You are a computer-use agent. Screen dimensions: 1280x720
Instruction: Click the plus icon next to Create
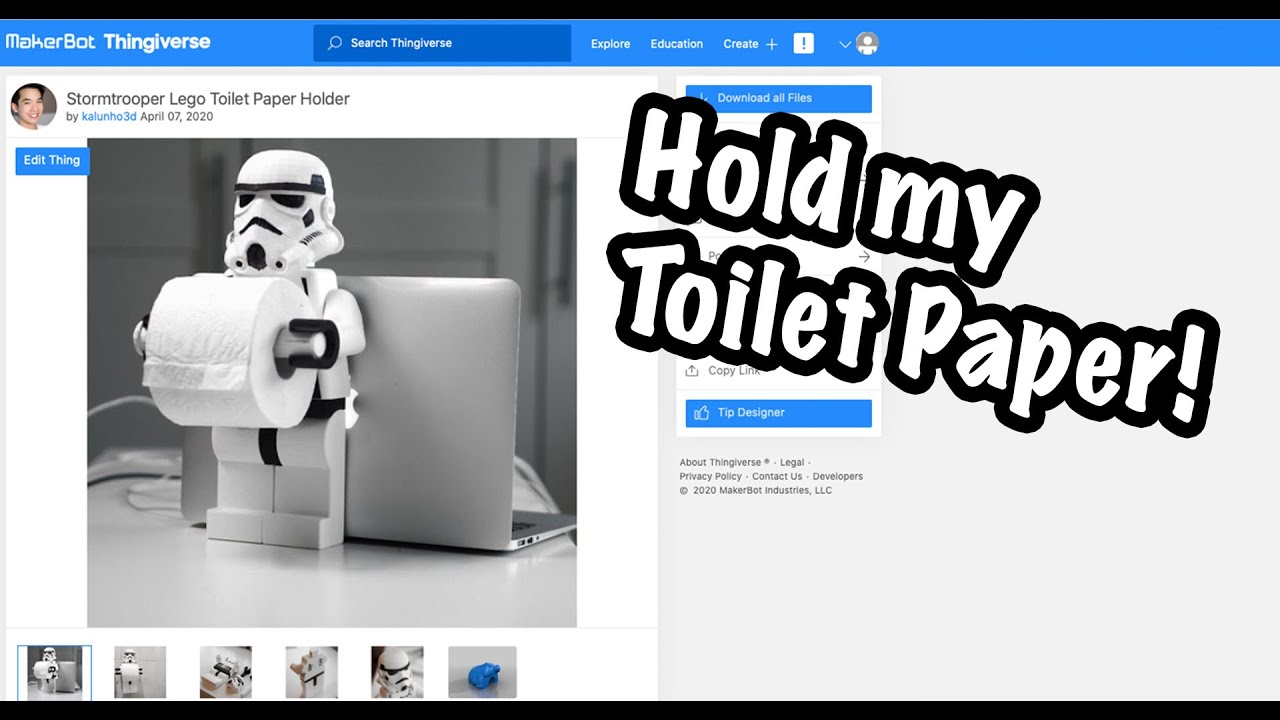coord(771,44)
